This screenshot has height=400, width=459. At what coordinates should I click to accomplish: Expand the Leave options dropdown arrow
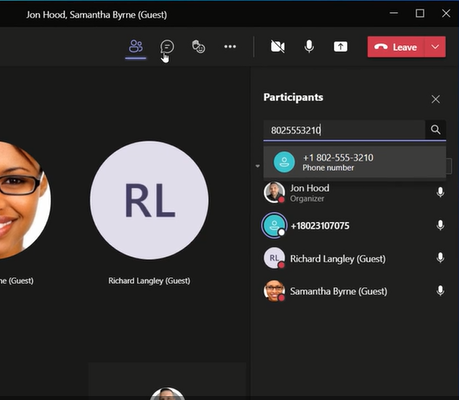click(x=435, y=47)
